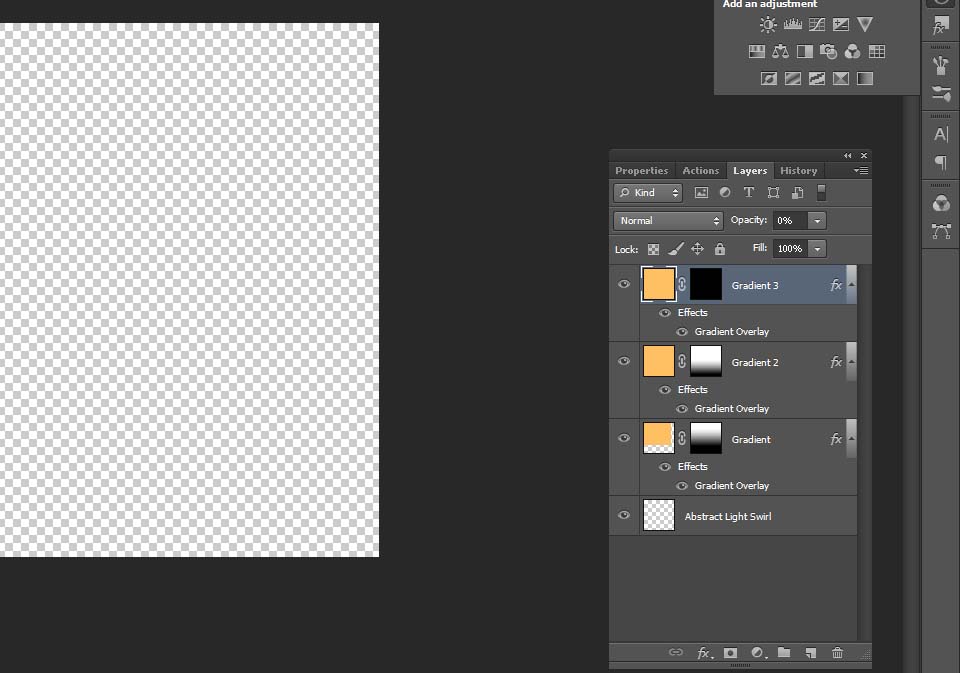Toggle the layer filtering switch on/off
This screenshot has width=960, height=673.
click(822, 193)
